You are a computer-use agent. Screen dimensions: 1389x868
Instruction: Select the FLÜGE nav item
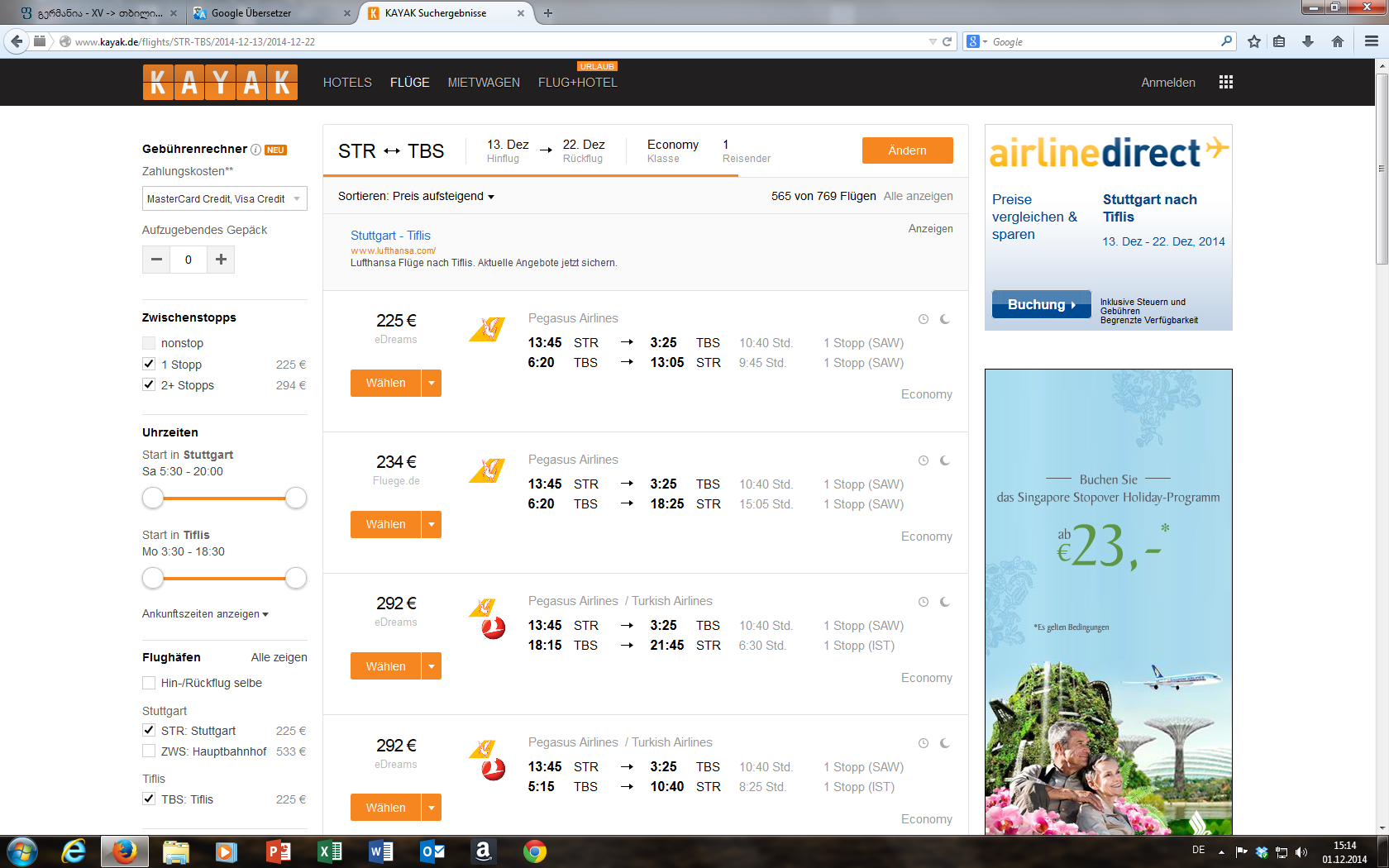[410, 83]
